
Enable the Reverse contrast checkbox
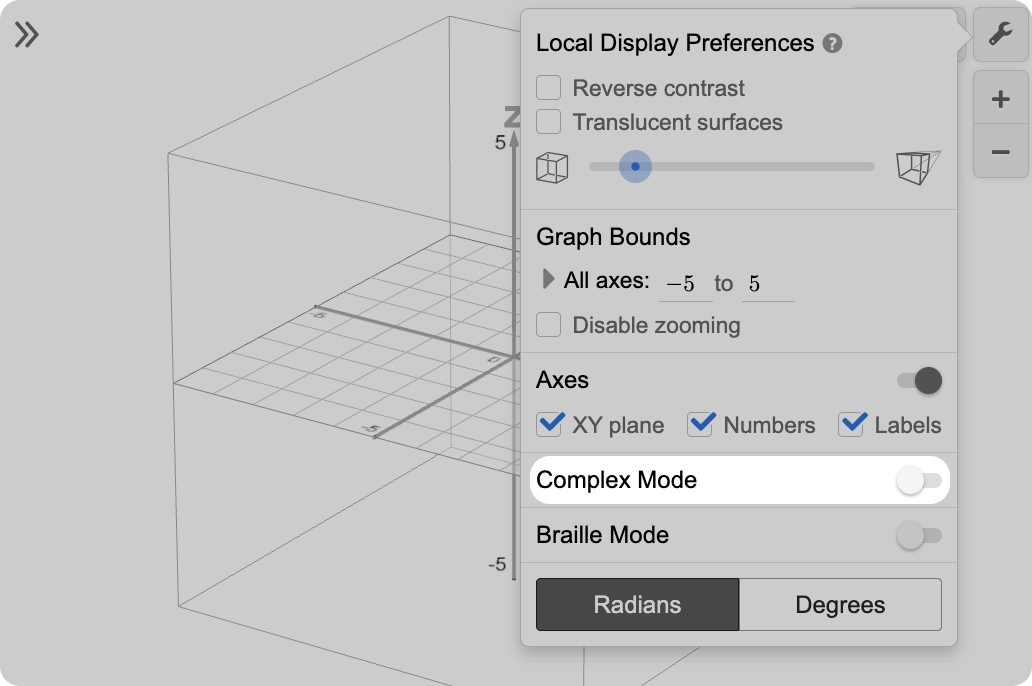pos(549,88)
